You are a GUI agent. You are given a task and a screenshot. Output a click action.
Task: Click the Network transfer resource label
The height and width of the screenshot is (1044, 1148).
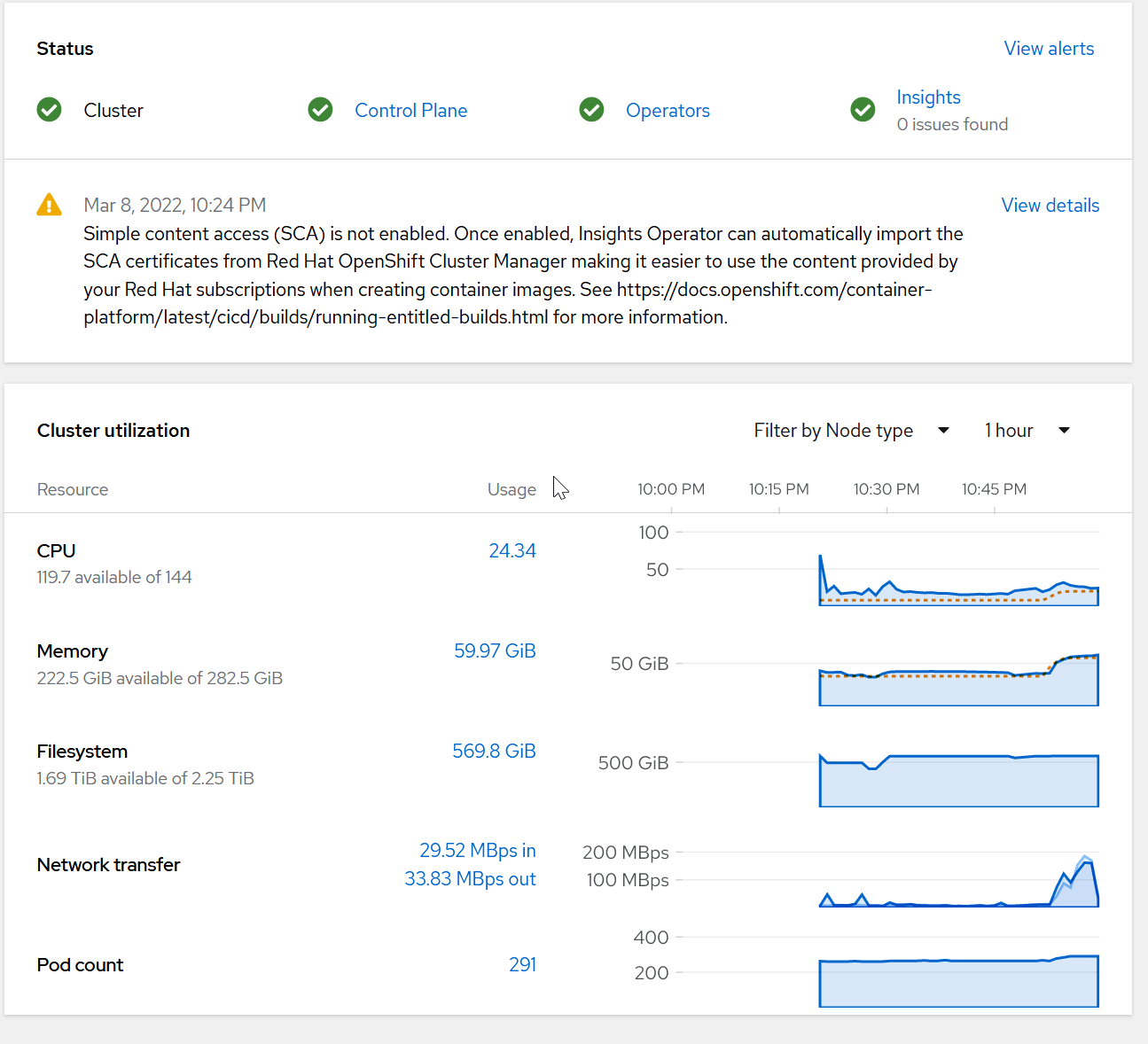point(108,865)
